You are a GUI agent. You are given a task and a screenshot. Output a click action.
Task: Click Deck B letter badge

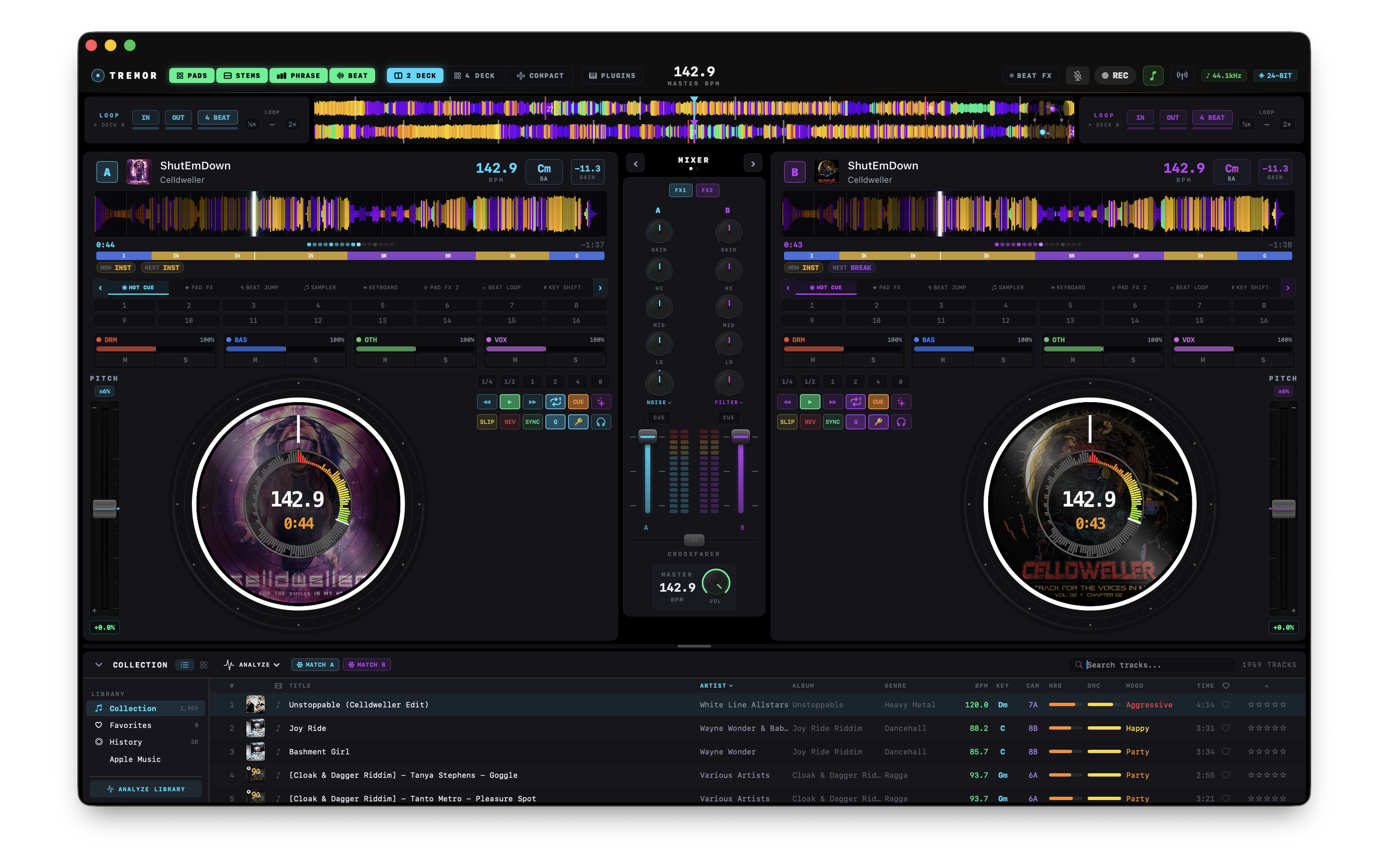pos(794,172)
